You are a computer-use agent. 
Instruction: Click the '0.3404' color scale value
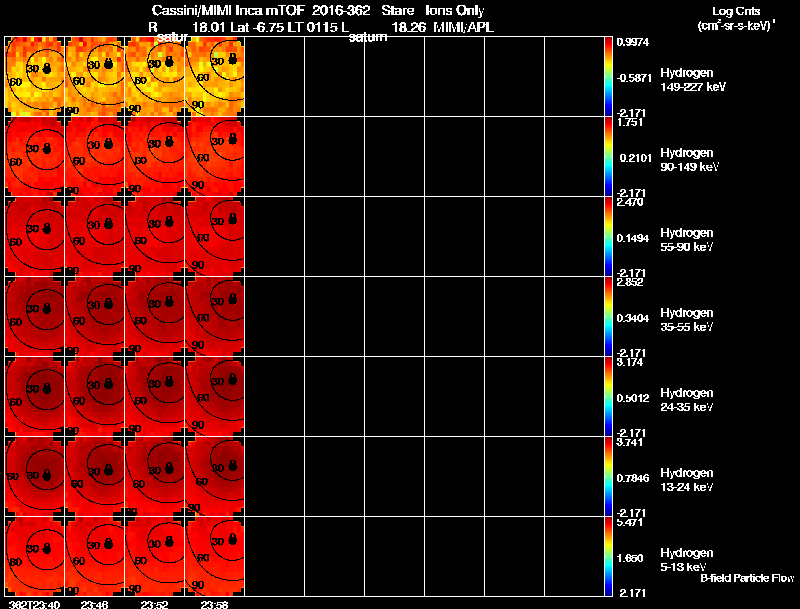point(633,318)
